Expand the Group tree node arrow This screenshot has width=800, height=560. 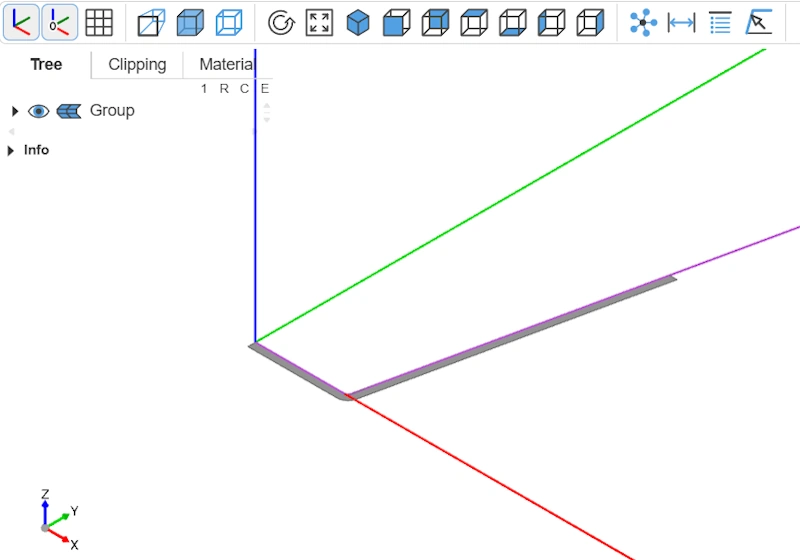[14, 111]
